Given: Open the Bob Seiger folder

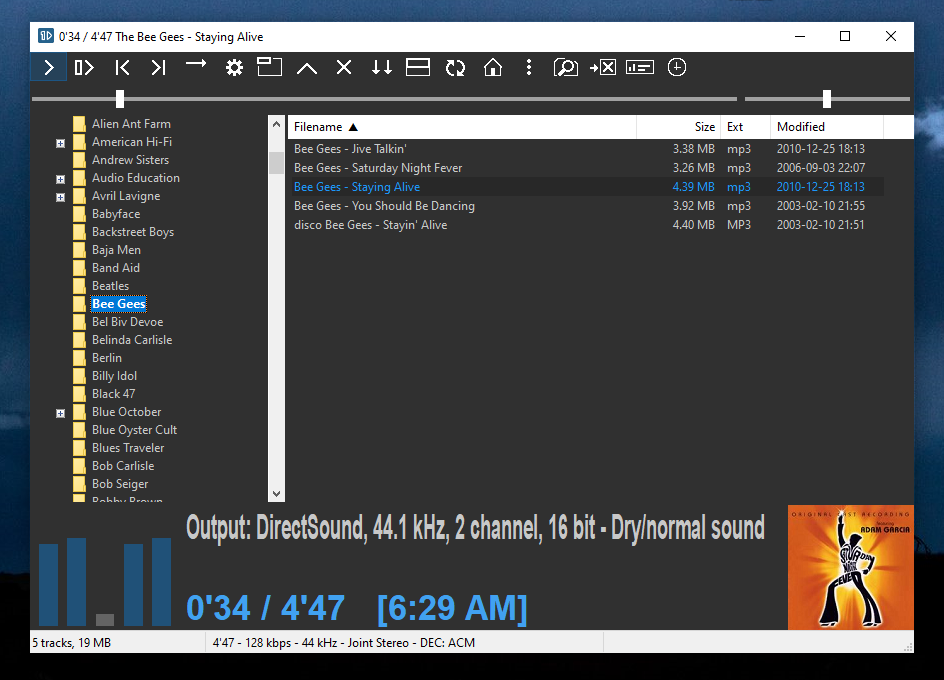Looking at the screenshot, I should [120, 485].
